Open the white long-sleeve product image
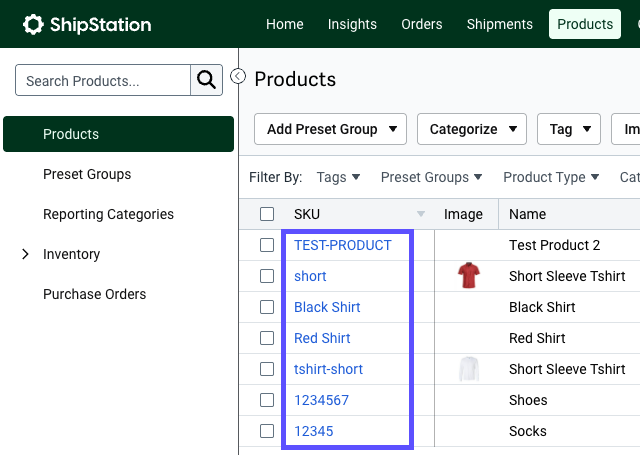The width and height of the screenshot is (640, 455). point(469,369)
